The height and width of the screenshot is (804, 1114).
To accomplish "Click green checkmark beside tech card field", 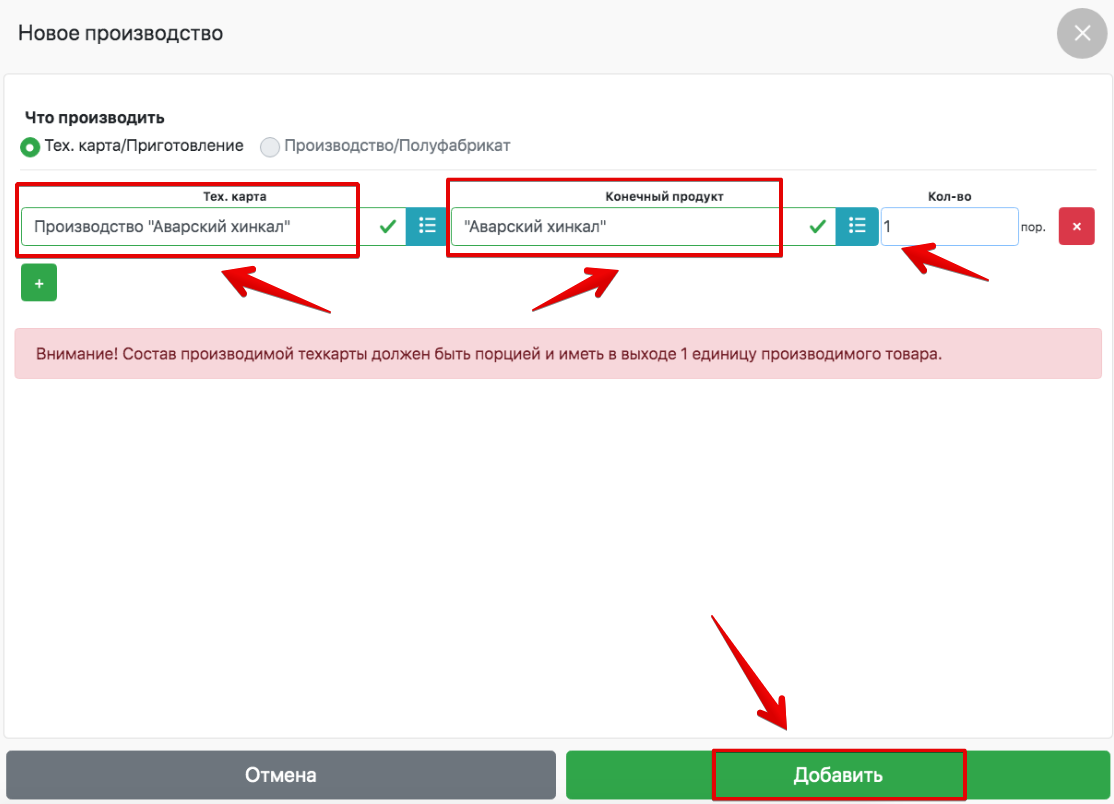I will (x=388, y=227).
